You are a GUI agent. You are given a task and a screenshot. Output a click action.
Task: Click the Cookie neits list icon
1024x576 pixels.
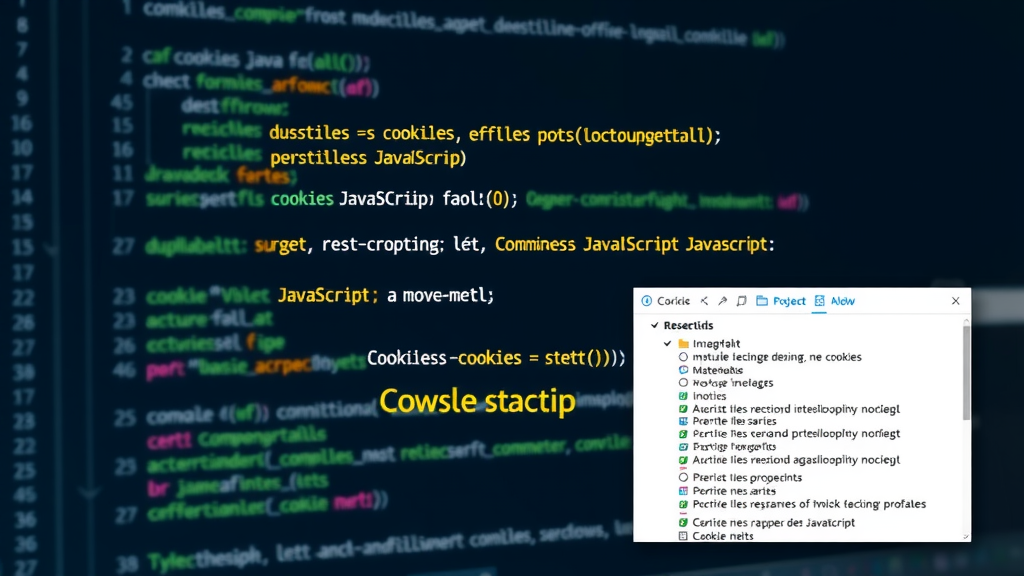(684, 536)
